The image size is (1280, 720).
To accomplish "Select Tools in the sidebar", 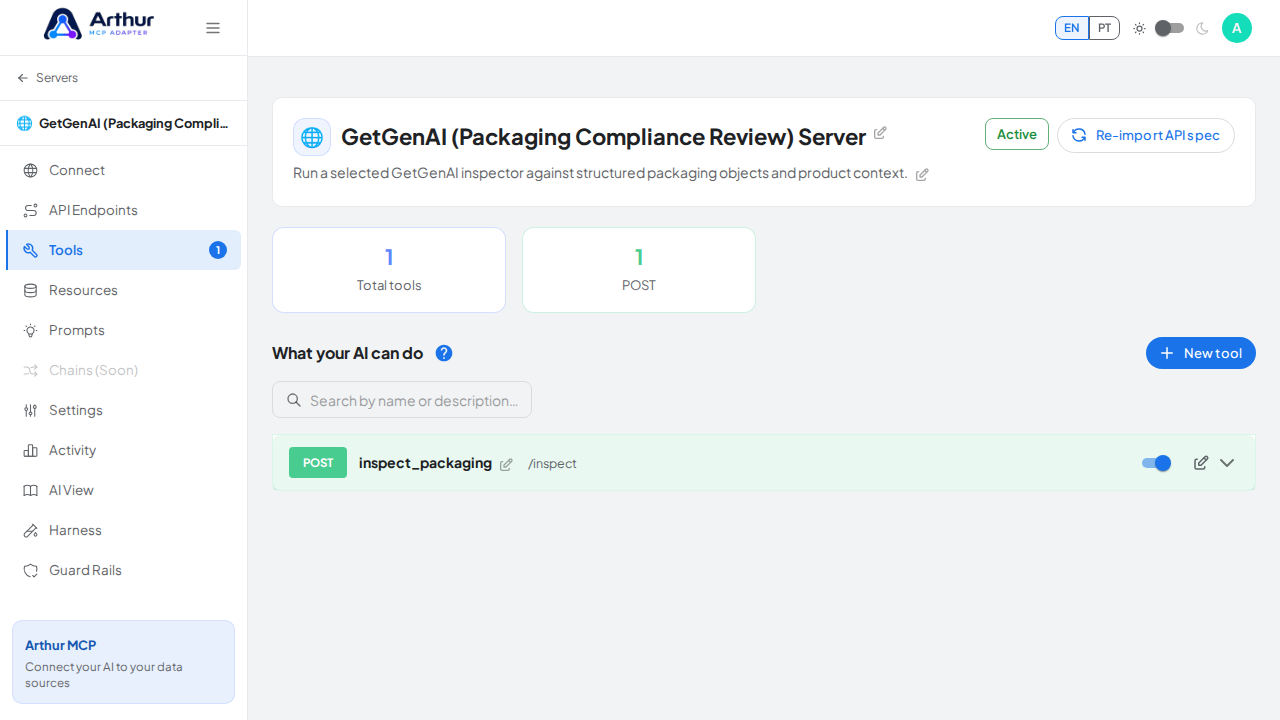I will (x=123, y=250).
